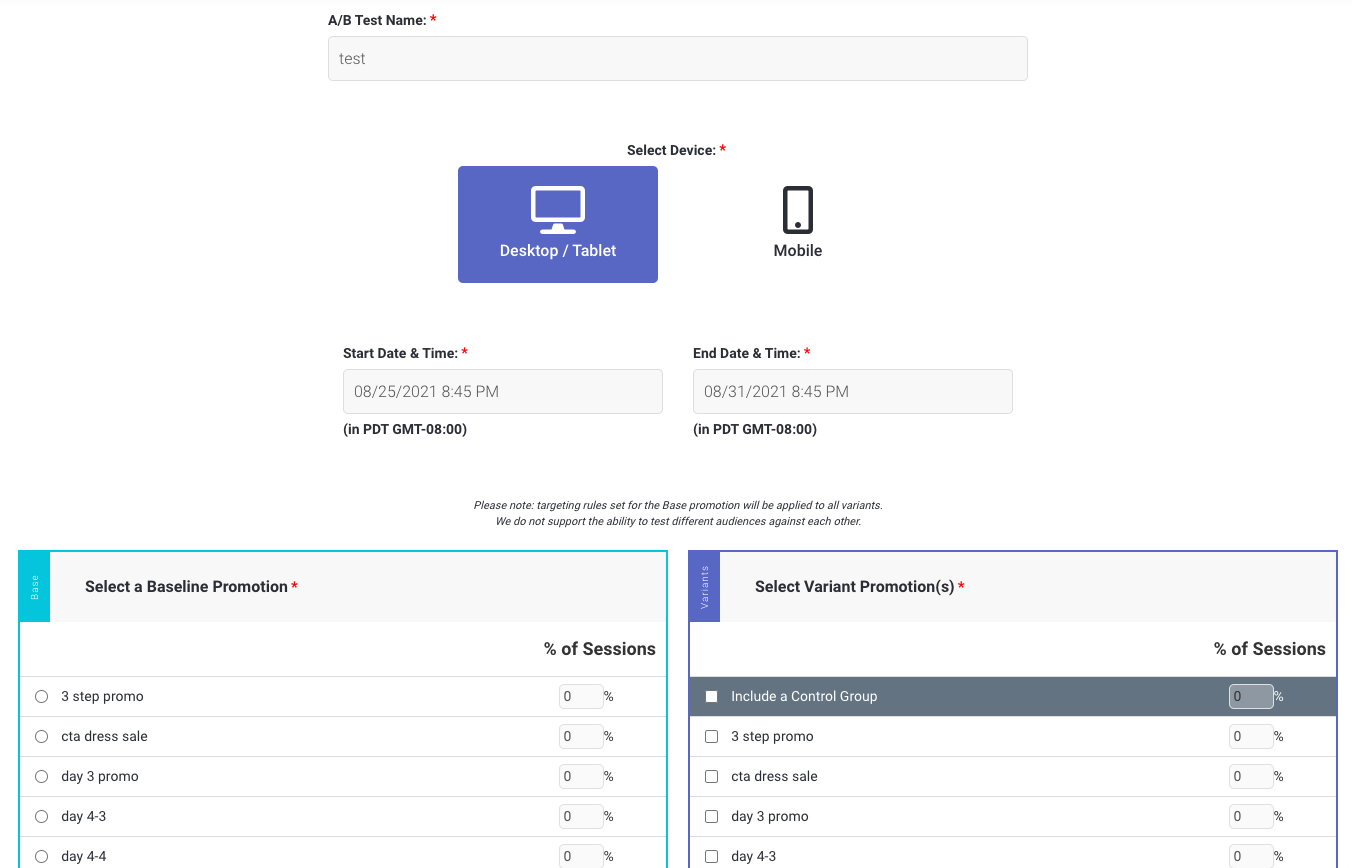The height and width of the screenshot is (868, 1352).
Task: Click the A/B Test Name input field
Action: (x=677, y=58)
